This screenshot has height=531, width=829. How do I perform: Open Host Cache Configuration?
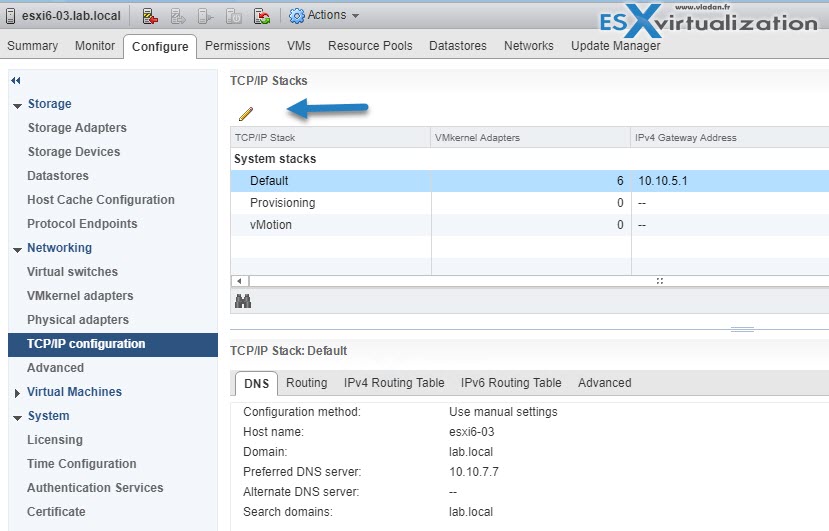coord(101,200)
